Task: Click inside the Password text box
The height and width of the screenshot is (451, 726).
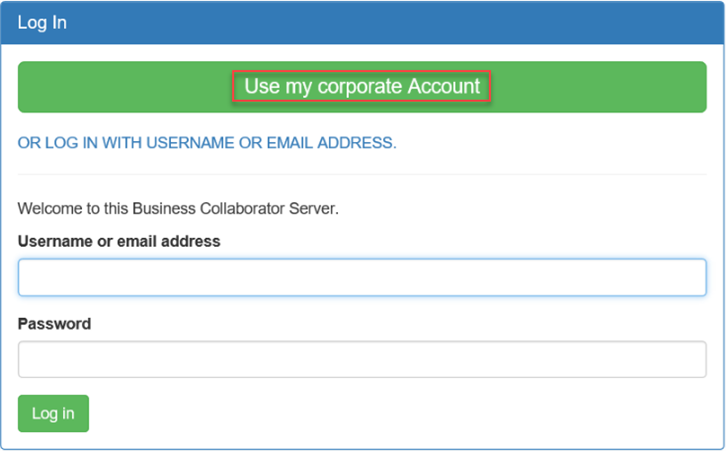Action: click(x=362, y=359)
